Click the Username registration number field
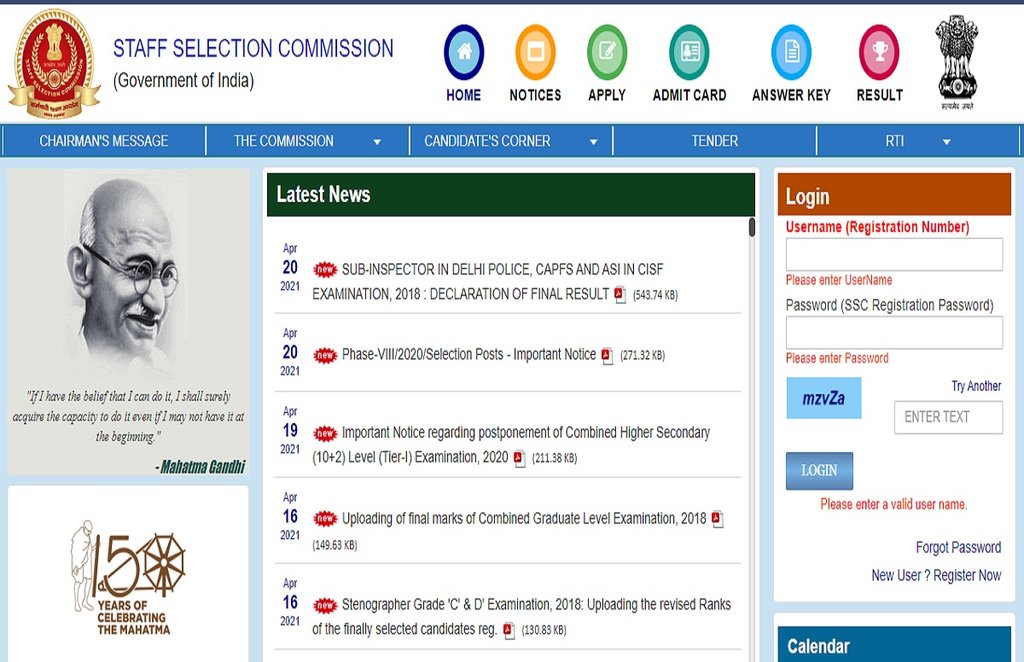1024x662 pixels. click(893, 254)
